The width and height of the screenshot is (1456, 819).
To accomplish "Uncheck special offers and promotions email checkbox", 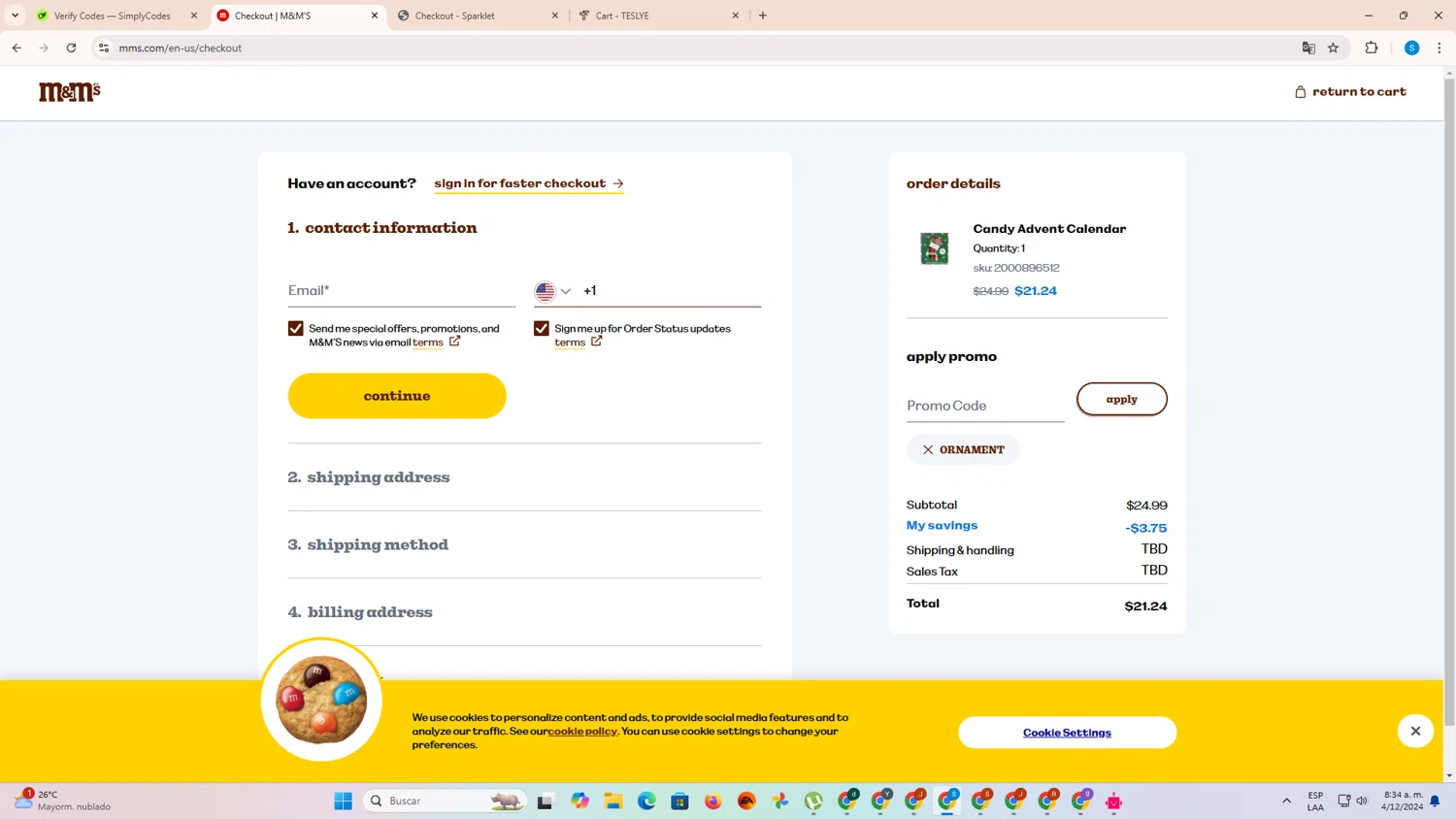I will 296,328.
